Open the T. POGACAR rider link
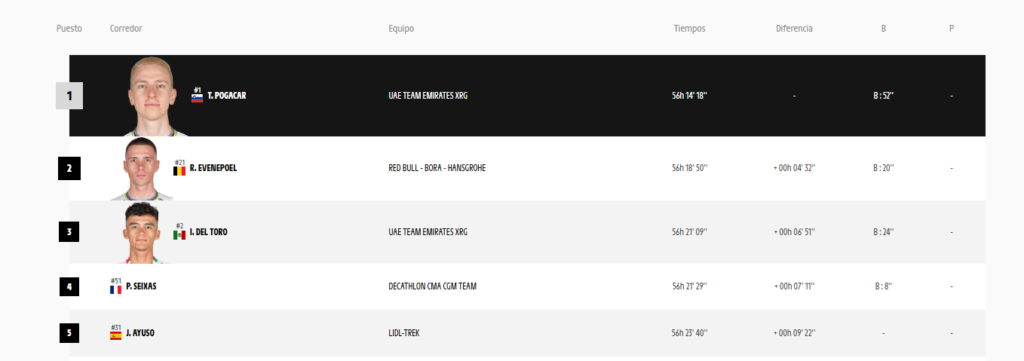 click(x=227, y=96)
